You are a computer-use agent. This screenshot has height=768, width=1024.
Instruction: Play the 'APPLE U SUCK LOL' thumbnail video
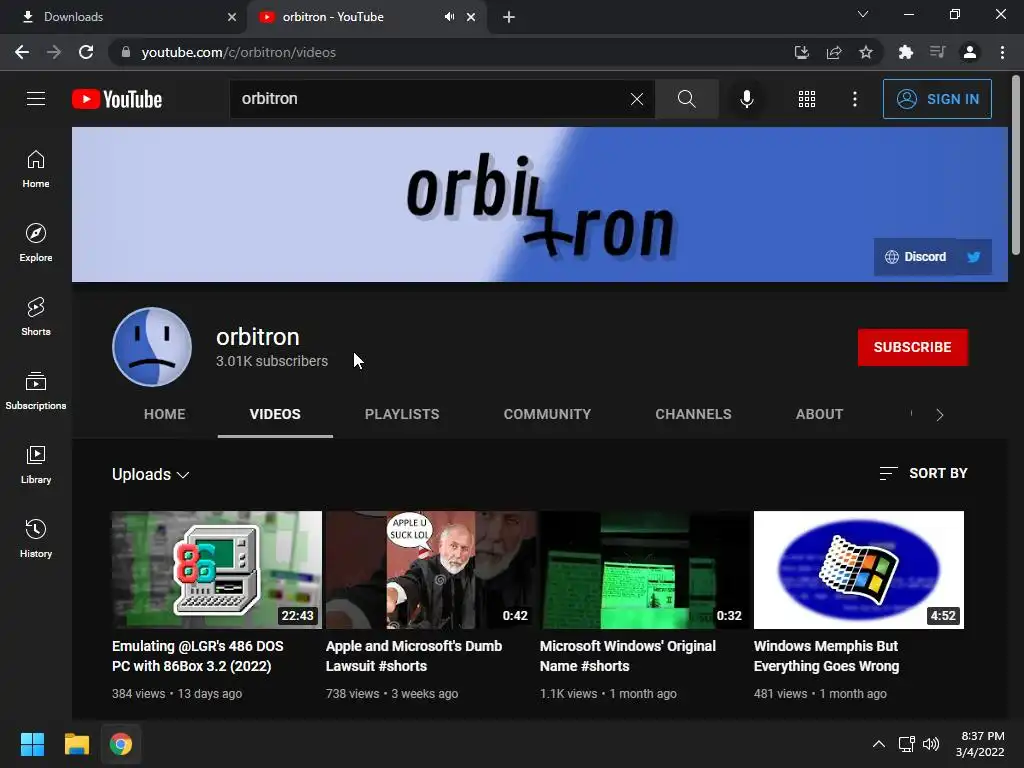click(431, 569)
